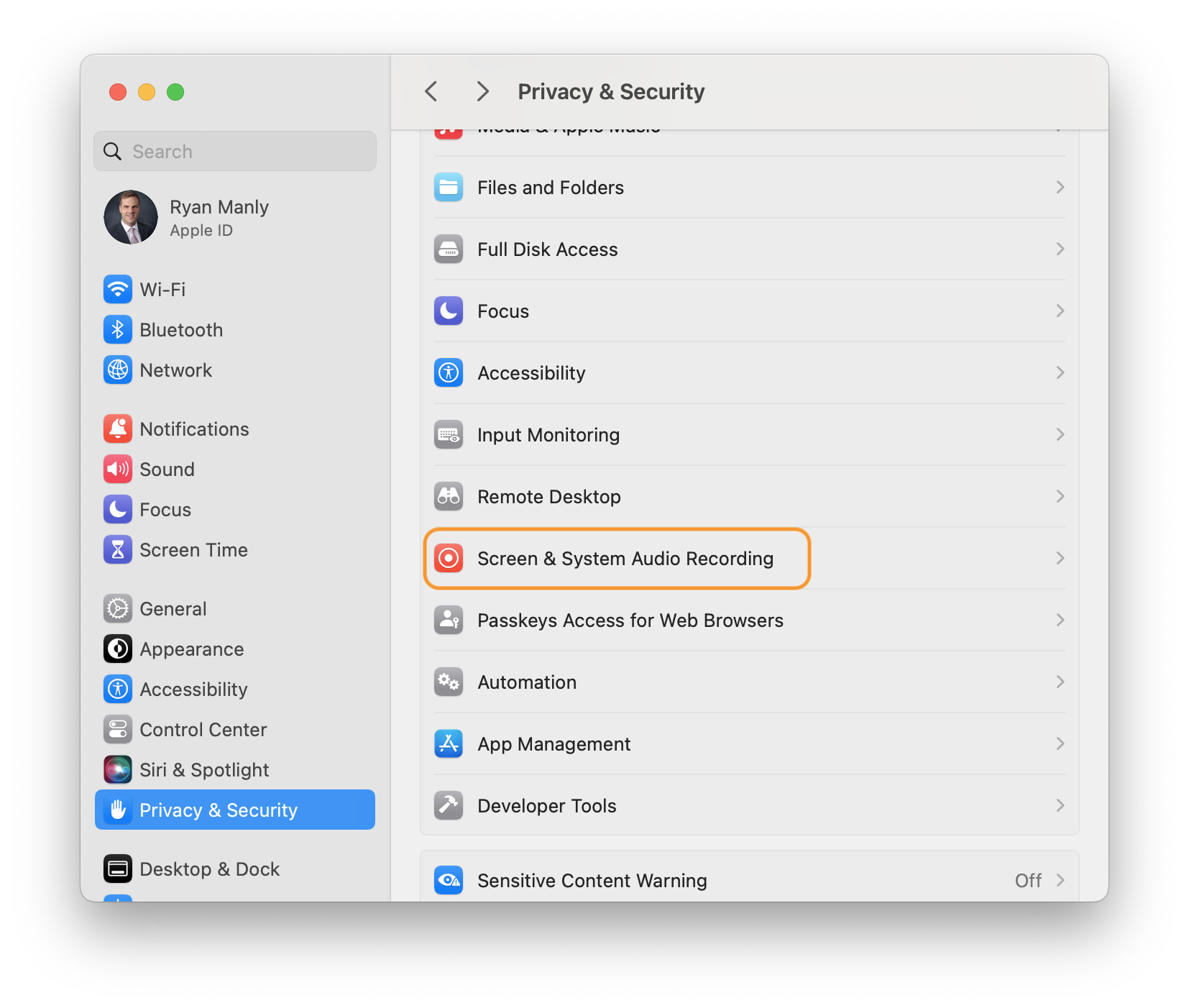Click "App Management" text
The width and height of the screenshot is (1189, 1008).
click(554, 744)
